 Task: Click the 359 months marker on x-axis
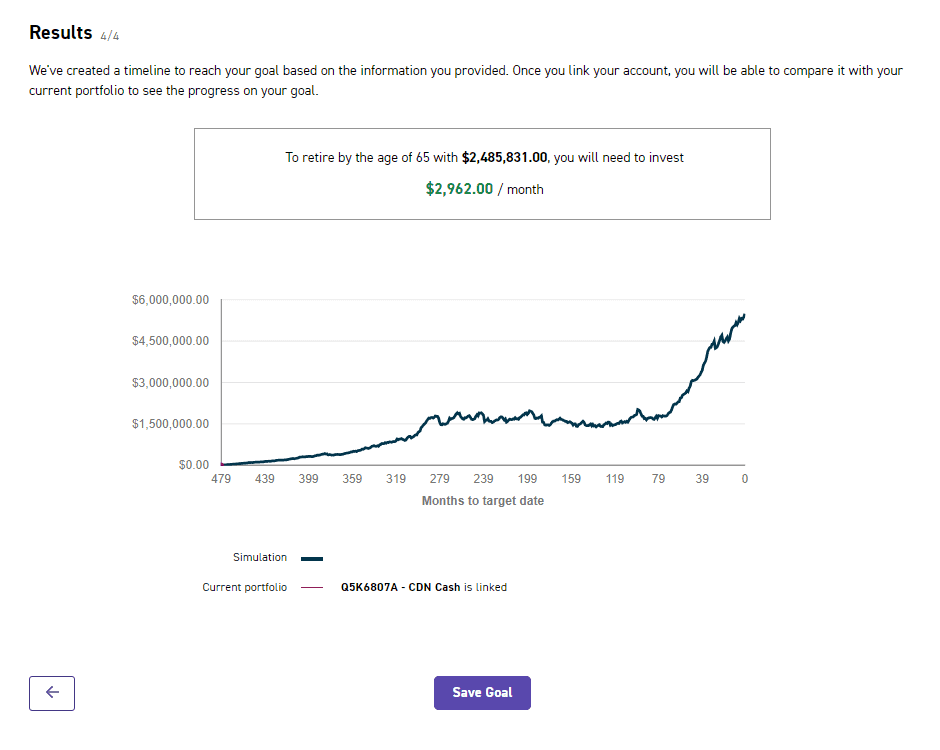coord(352,480)
